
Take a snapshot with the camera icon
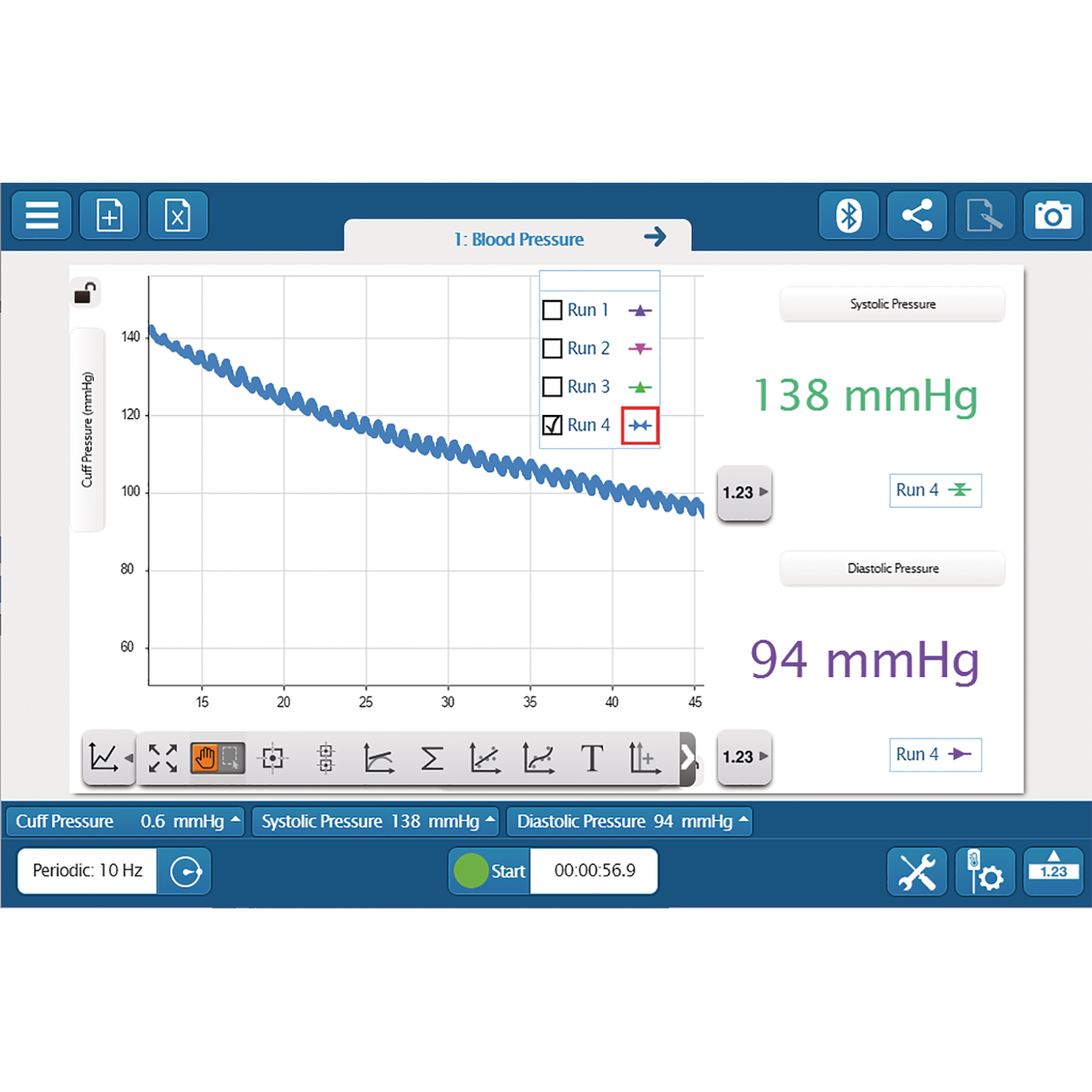[x=1052, y=215]
